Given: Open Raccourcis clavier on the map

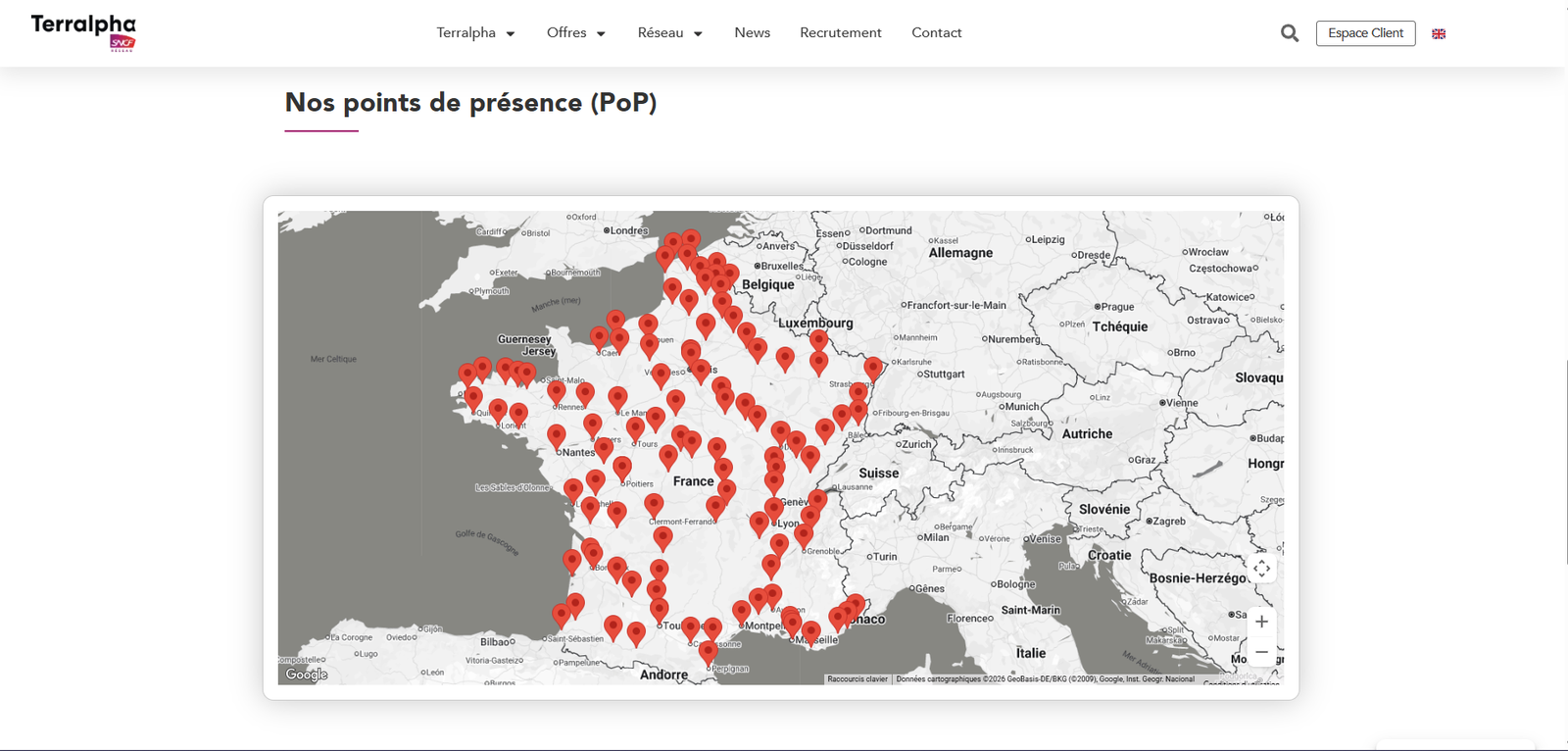Looking at the screenshot, I should (x=857, y=679).
